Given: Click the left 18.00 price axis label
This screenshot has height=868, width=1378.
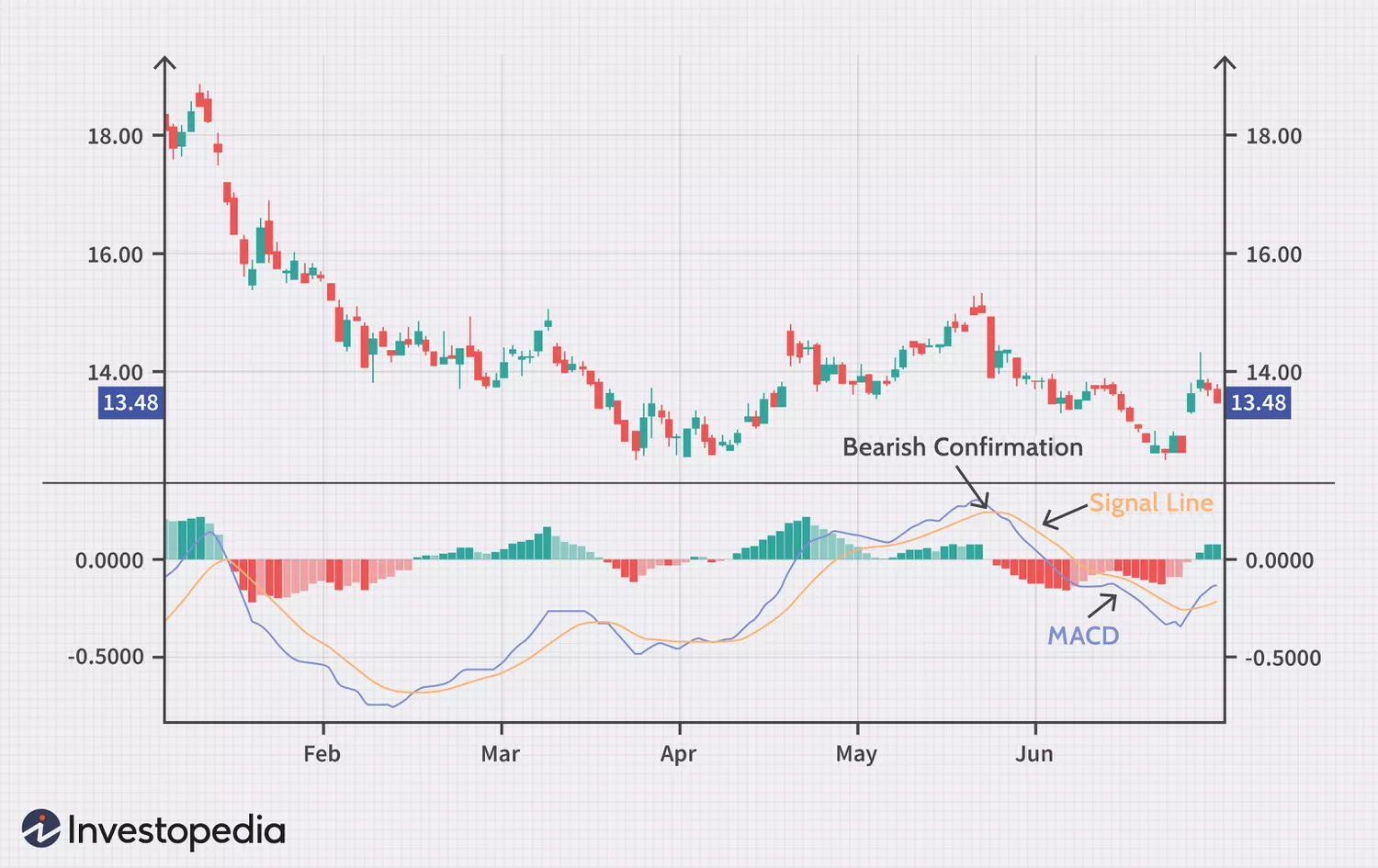Looking at the screenshot, I should pyautogui.click(x=115, y=136).
